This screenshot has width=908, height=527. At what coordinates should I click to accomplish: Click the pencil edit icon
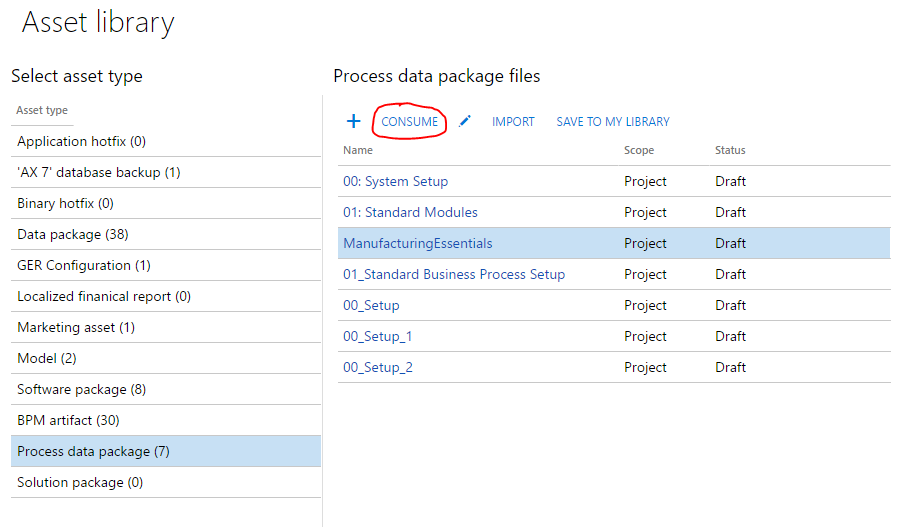465,121
